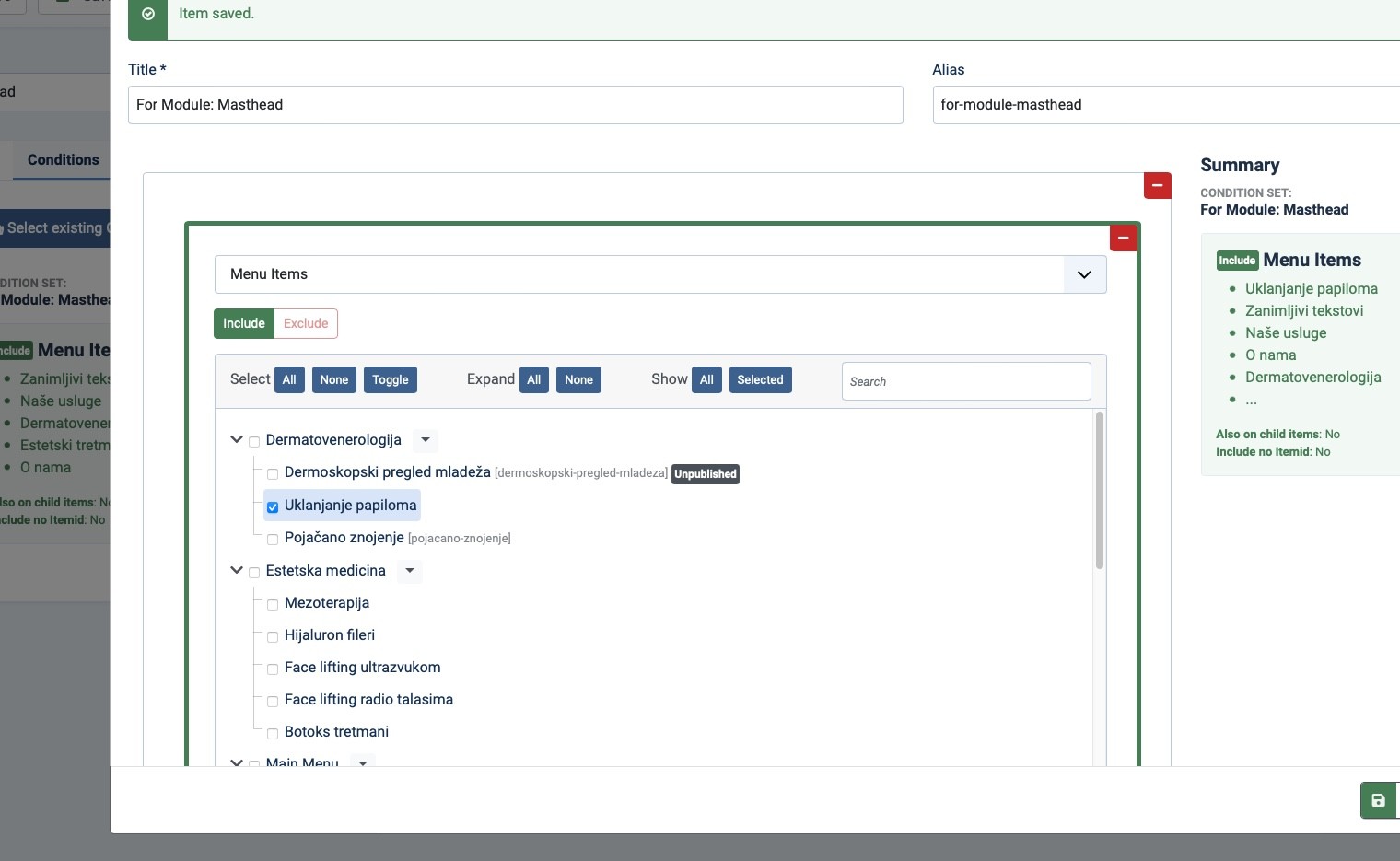The image size is (1400, 861).
Task: Tick the Estetska medicina parent checkbox
Action: tap(254, 572)
